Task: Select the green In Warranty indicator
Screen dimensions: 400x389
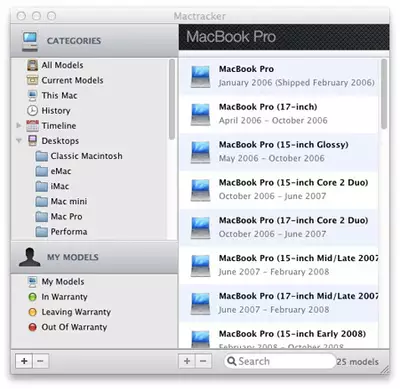Action: pyautogui.click(x=32, y=297)
